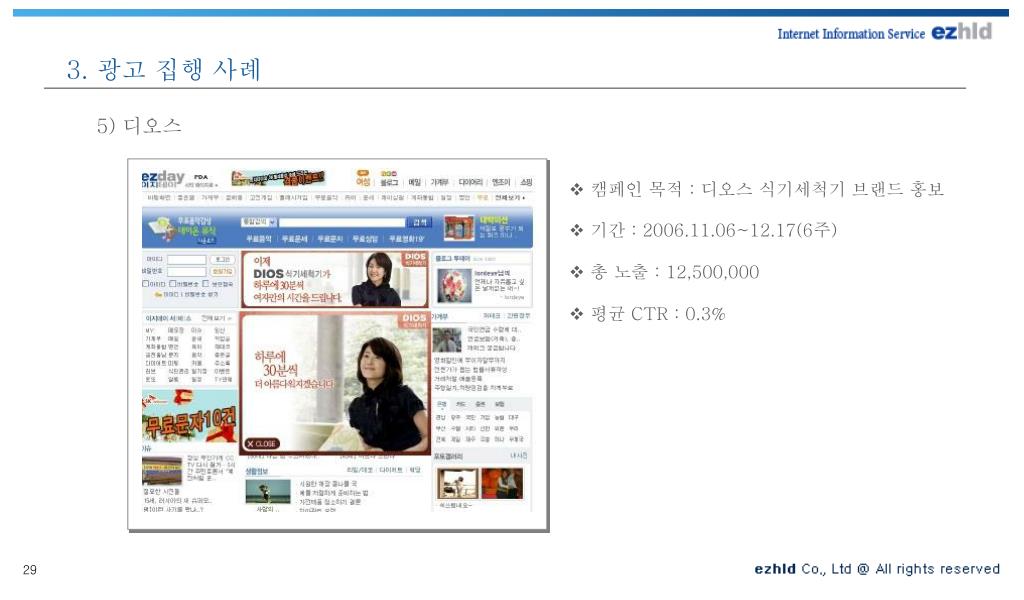Click inside the search text field
The width and height of the screenshot is (1024, 600).
pyautogui.click(x=343, y=222)
